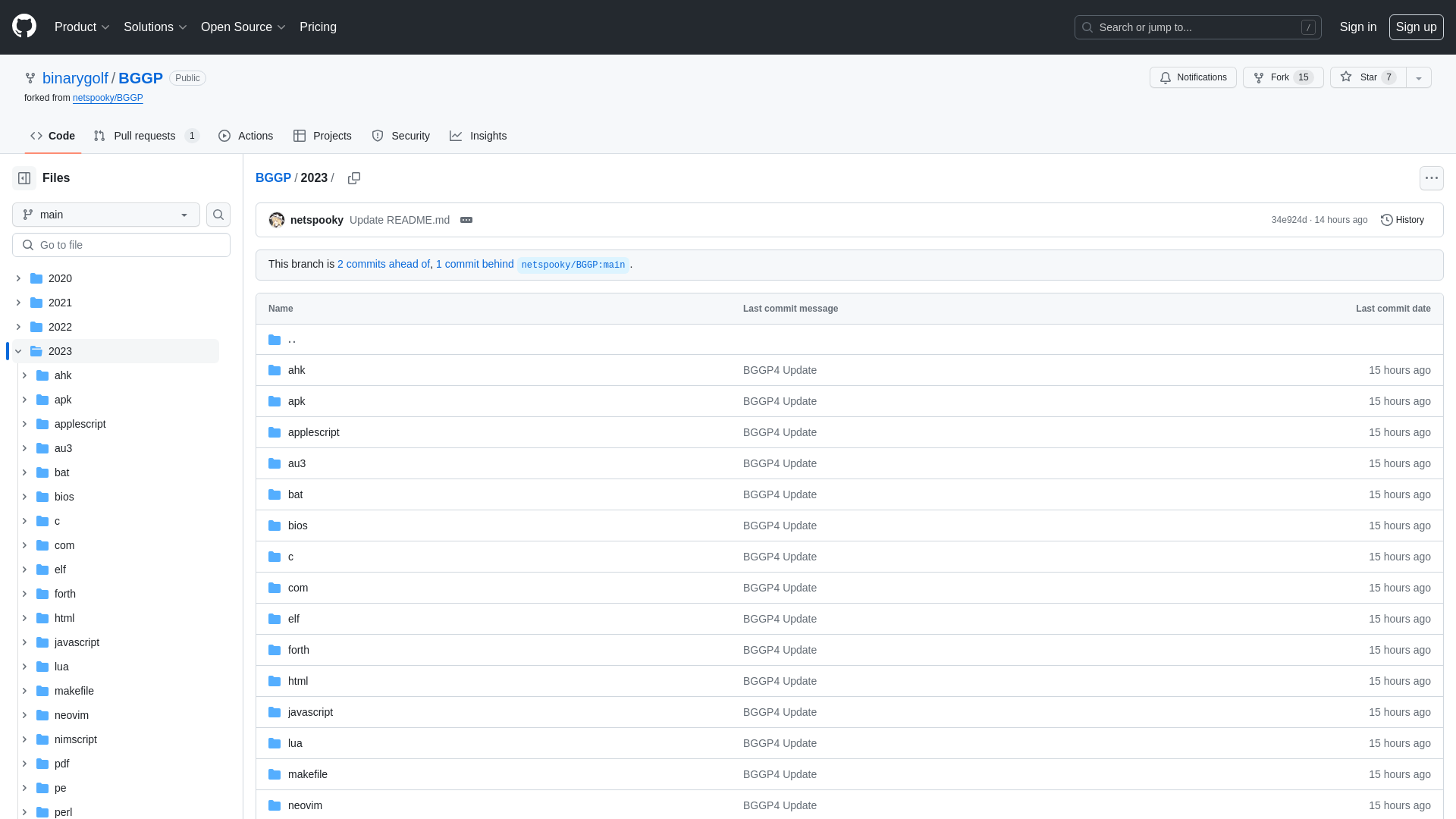
Task: Click netspooky's avatar image
Action: (x=277, y=220)
